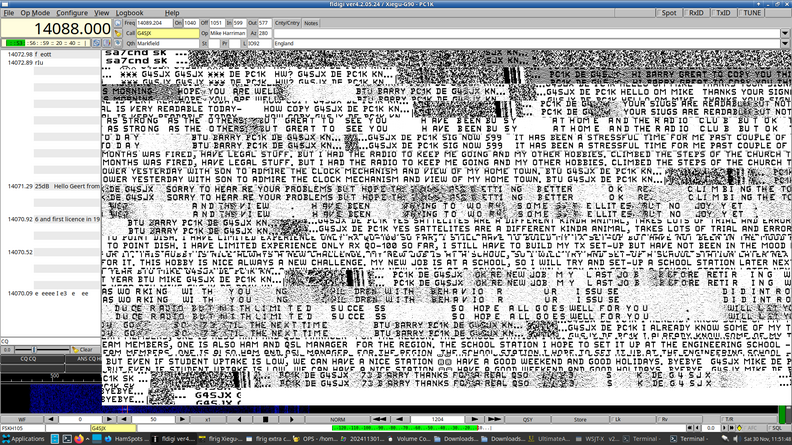The width and height of the screenshot is (792, 445).
Task: Increase waterfall lower level with right arrow
Action: pos(109,419)
